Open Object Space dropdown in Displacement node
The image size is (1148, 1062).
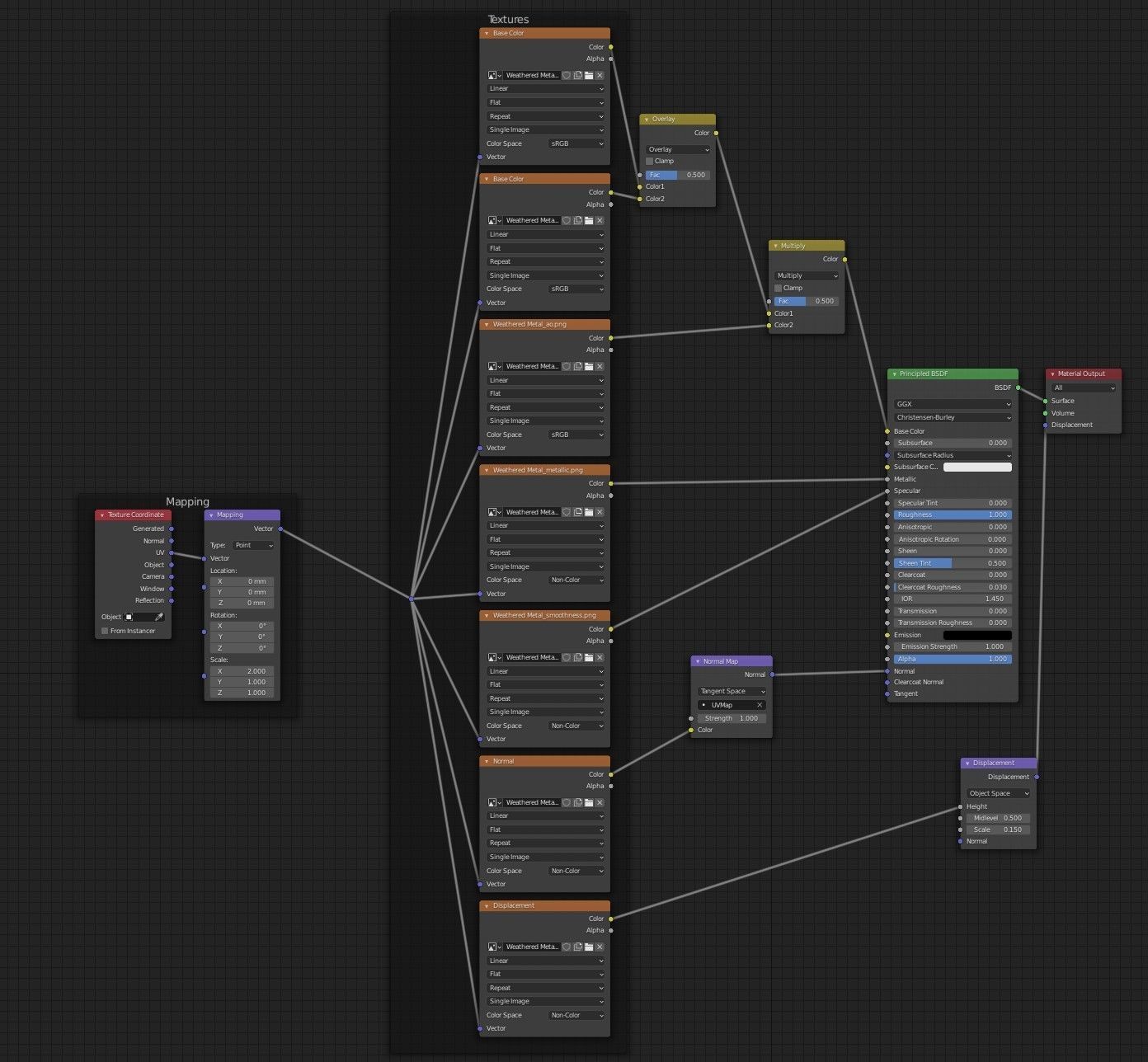click(x=999, y=793)
